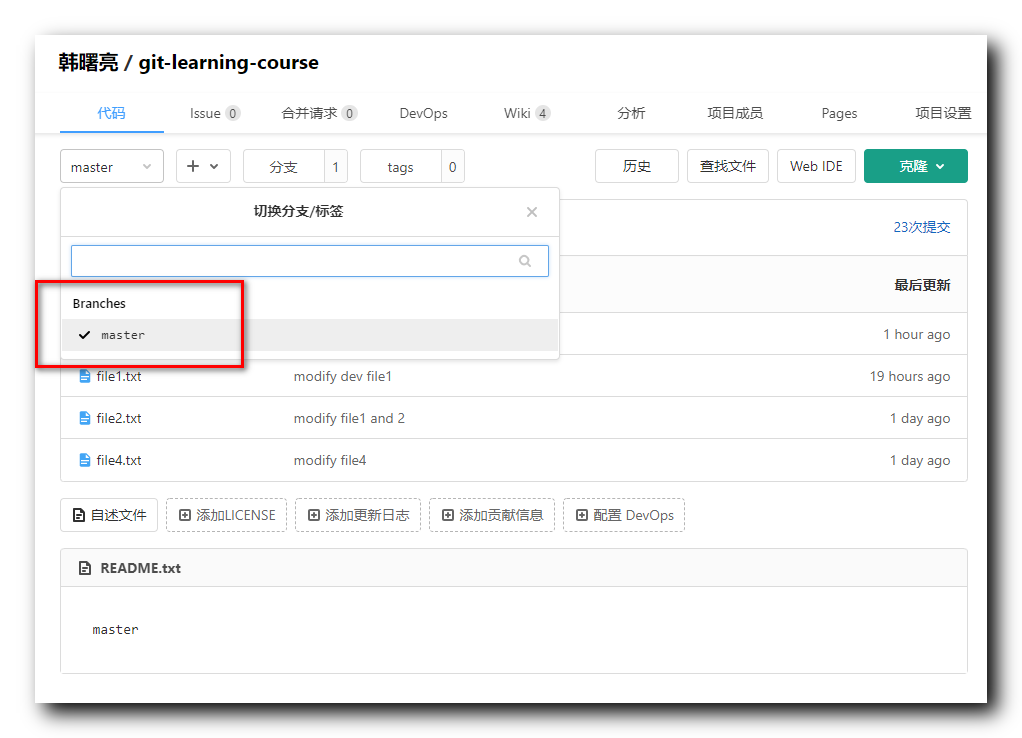Viewport: 1022px width, 738px height.
Task: Open the 合并请求 tab
Action: click(319, 113)
